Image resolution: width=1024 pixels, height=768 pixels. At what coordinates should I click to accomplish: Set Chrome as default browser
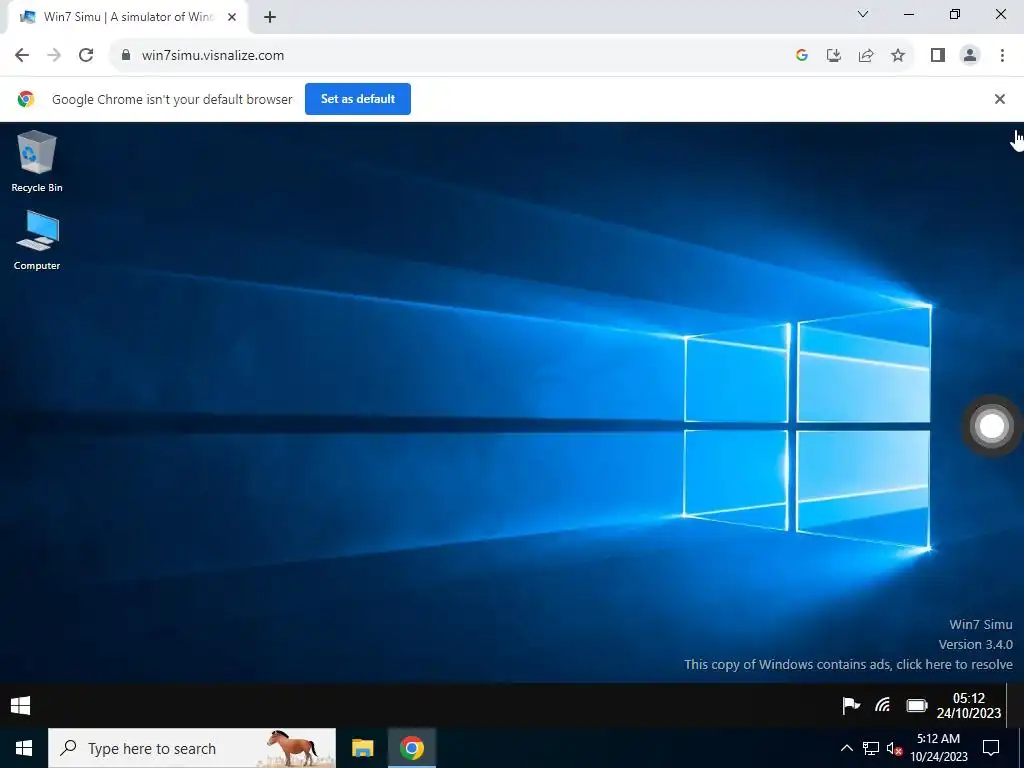point(358,99)
